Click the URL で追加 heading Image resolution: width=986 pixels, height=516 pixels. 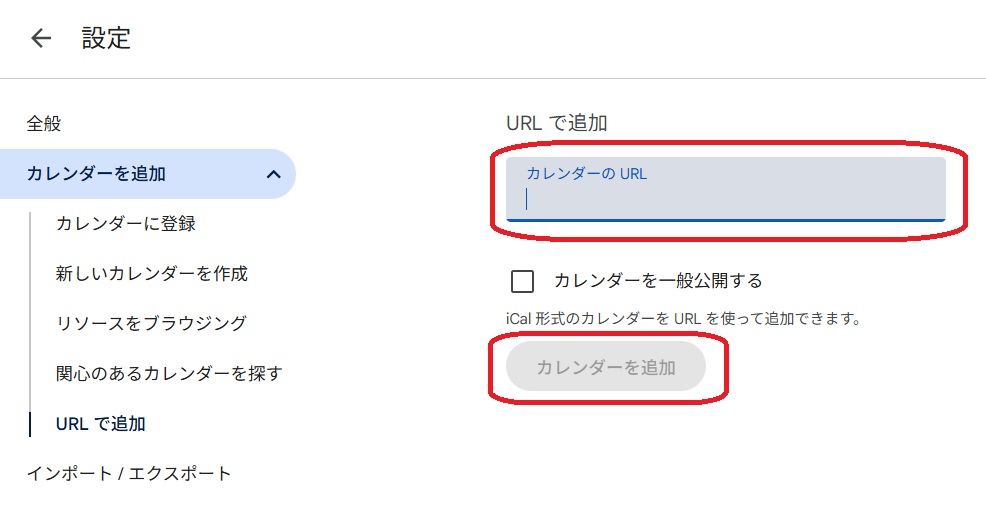click(557, 123)
